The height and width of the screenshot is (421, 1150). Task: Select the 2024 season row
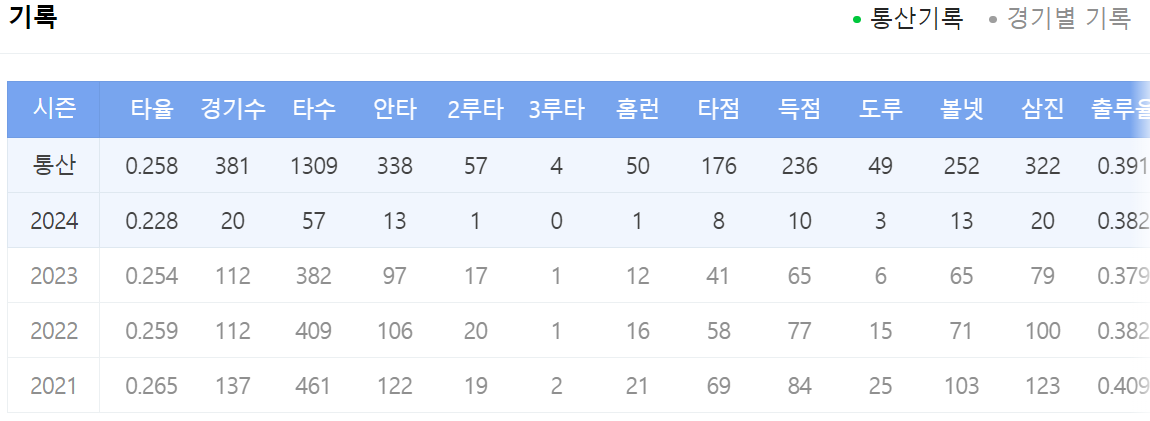pyautogui.click(x=579, y=221)
